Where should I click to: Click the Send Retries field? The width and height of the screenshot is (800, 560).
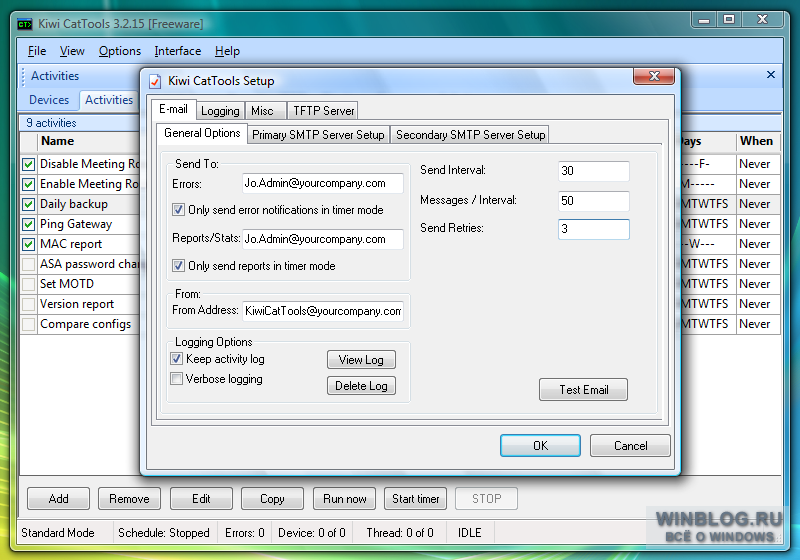(x=594, y=229)
